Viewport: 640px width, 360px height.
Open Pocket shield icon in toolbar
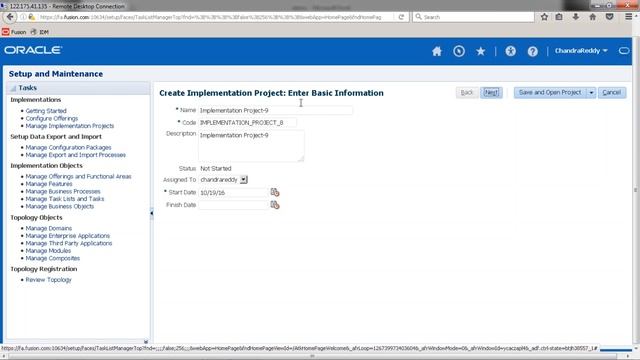pos(610,17)
